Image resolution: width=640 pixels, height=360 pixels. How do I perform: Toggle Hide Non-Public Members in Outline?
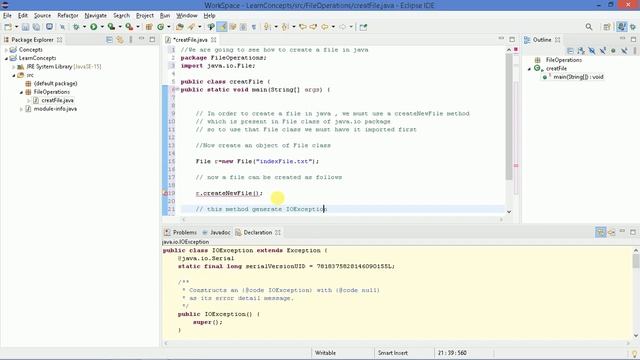(x=613, y=51)
